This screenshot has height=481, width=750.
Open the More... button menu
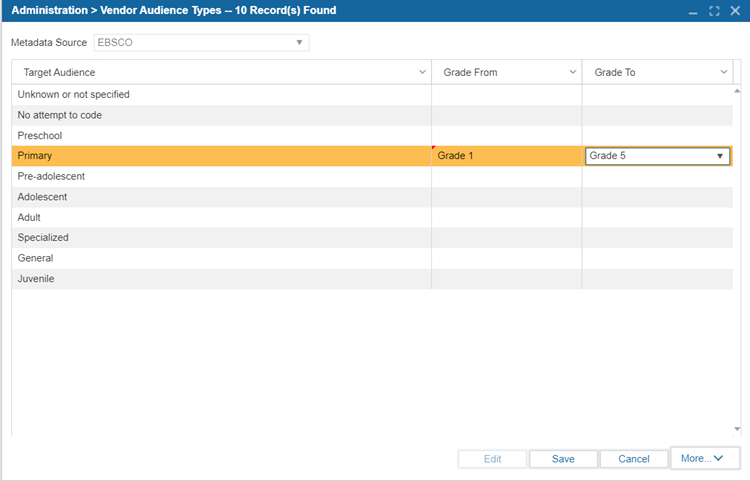705,458
